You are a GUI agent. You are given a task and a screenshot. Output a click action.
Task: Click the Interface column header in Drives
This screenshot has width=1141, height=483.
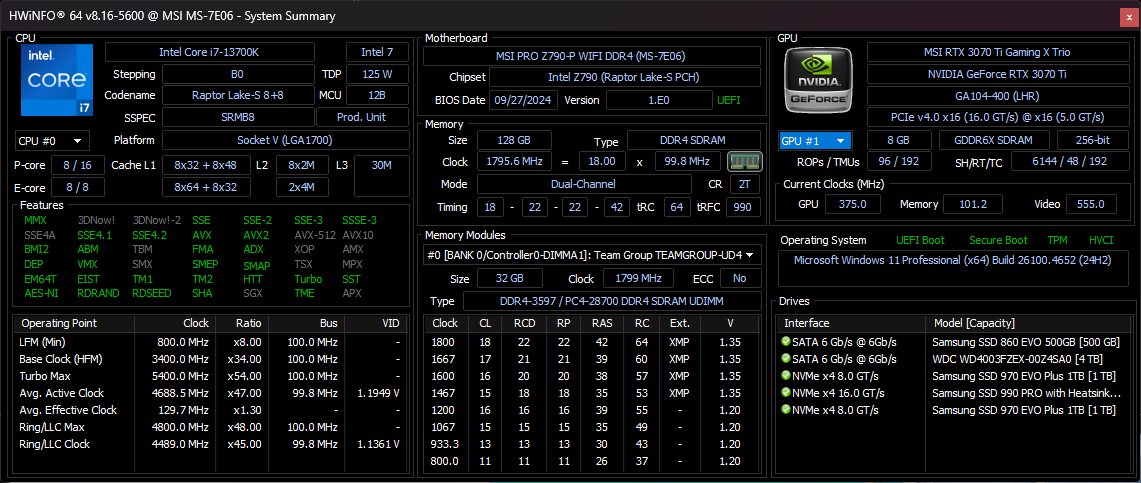pyautogui.click(x=807, y=323)
